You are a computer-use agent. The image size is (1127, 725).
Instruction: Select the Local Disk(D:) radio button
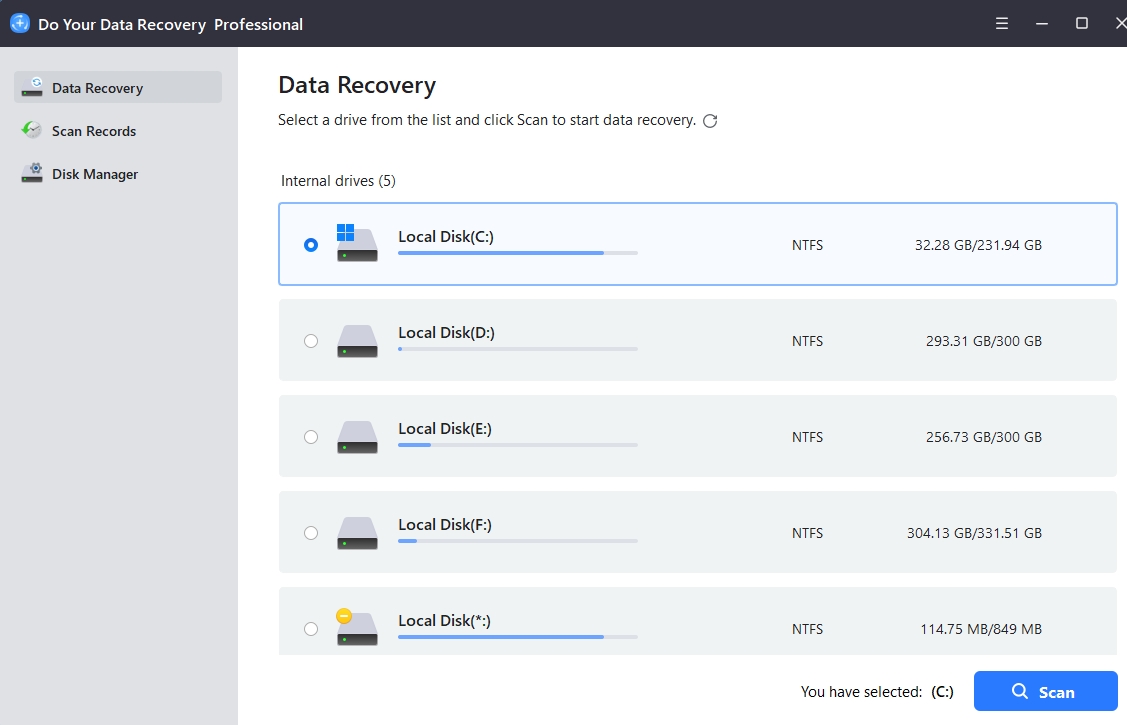(311, 341)
